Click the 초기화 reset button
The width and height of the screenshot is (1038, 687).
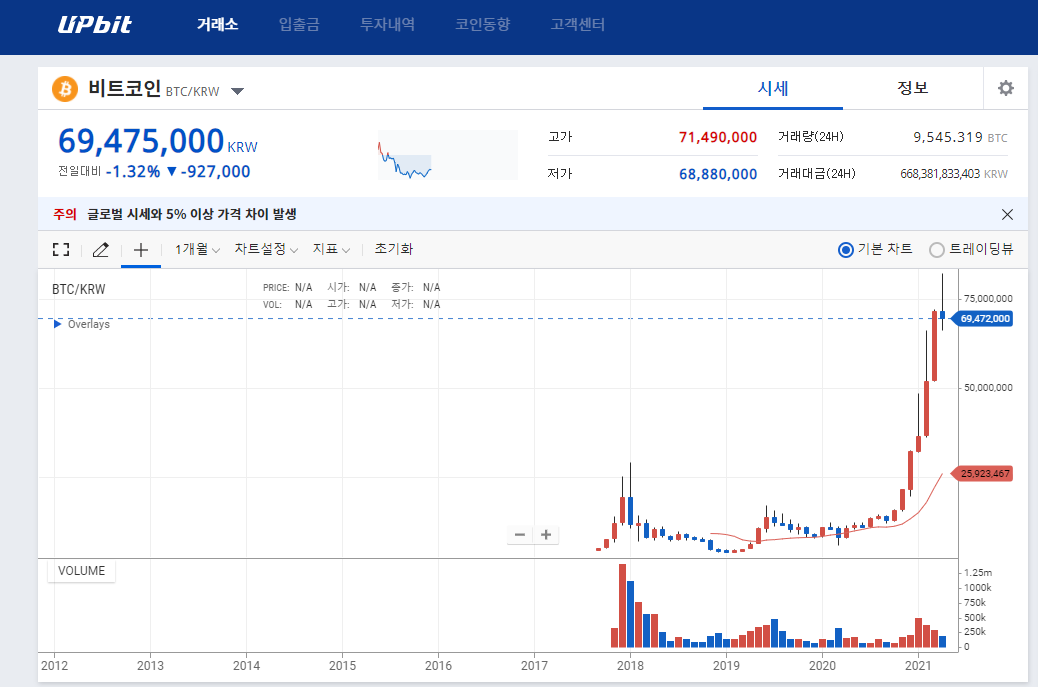pyautogui.click(x=393, y=249)
